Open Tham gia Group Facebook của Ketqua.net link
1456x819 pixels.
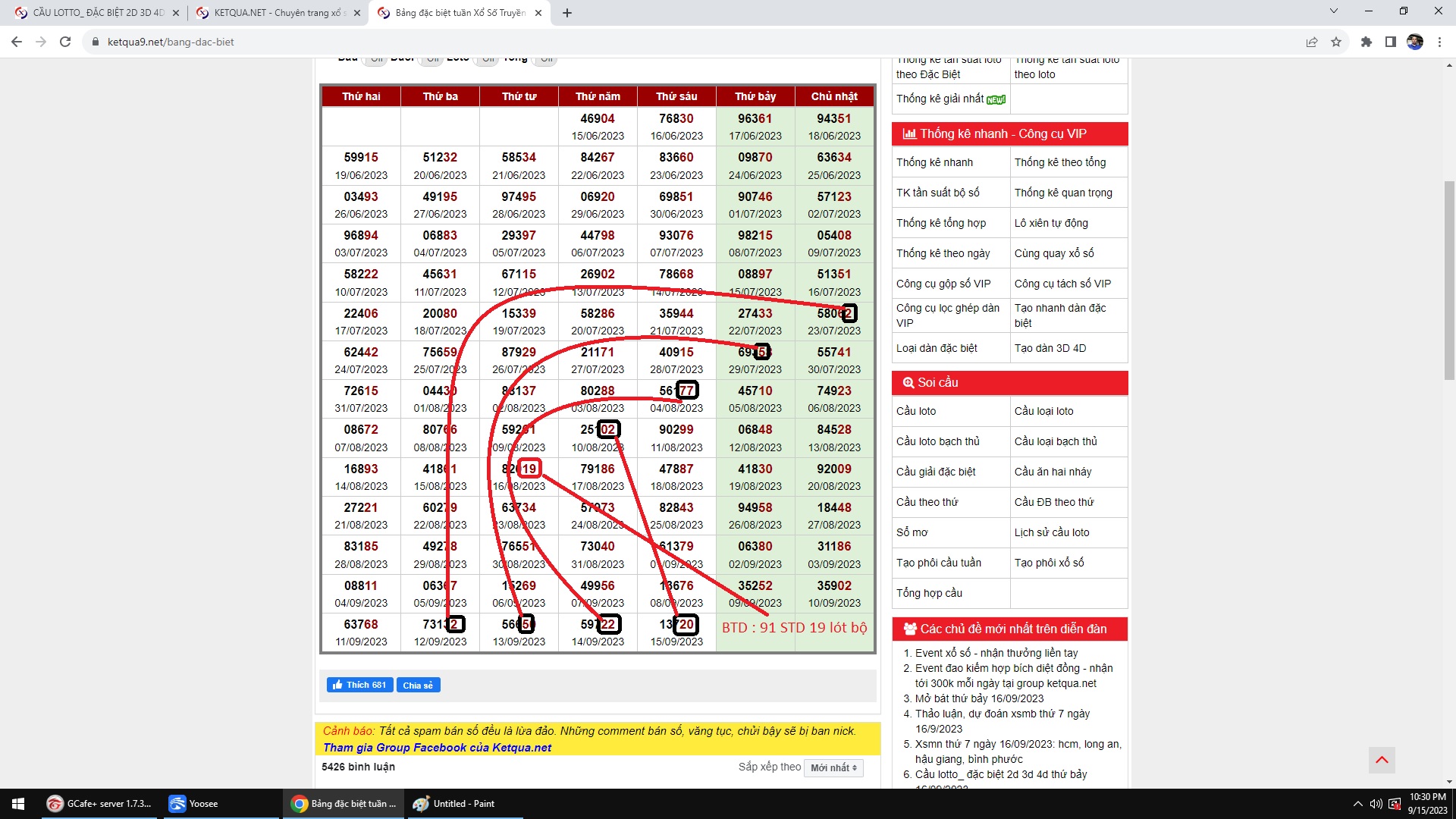click(x=437, y=748)
